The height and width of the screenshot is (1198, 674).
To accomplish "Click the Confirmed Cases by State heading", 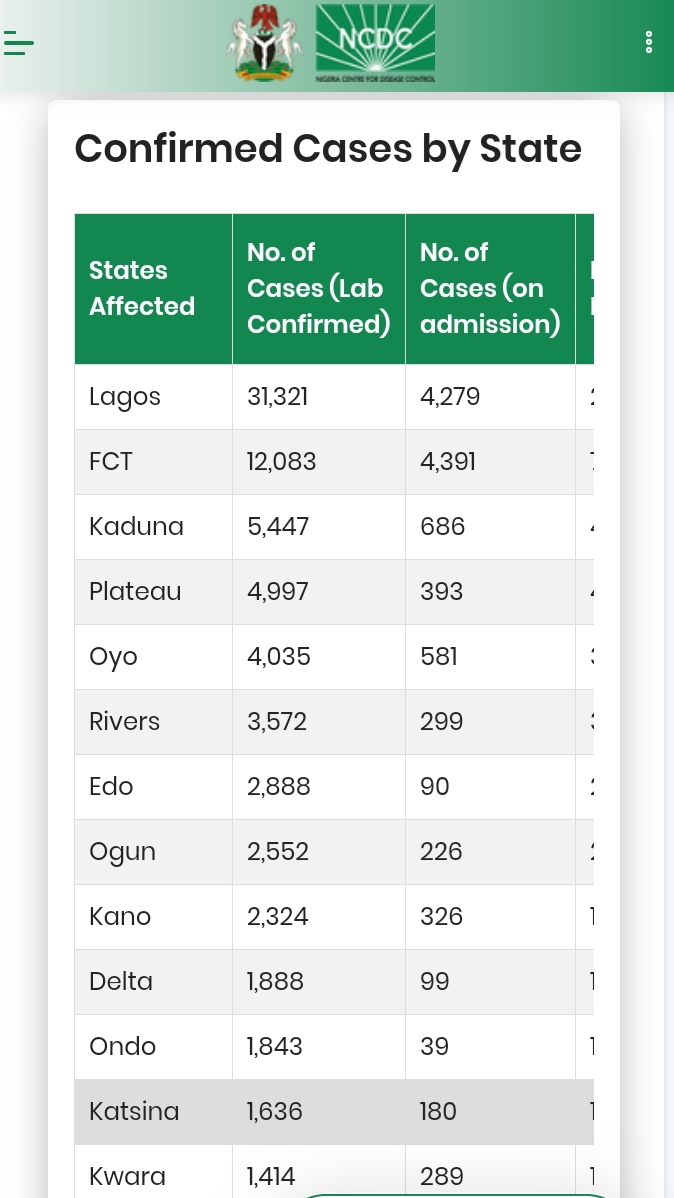I will (x=328, y=148).
